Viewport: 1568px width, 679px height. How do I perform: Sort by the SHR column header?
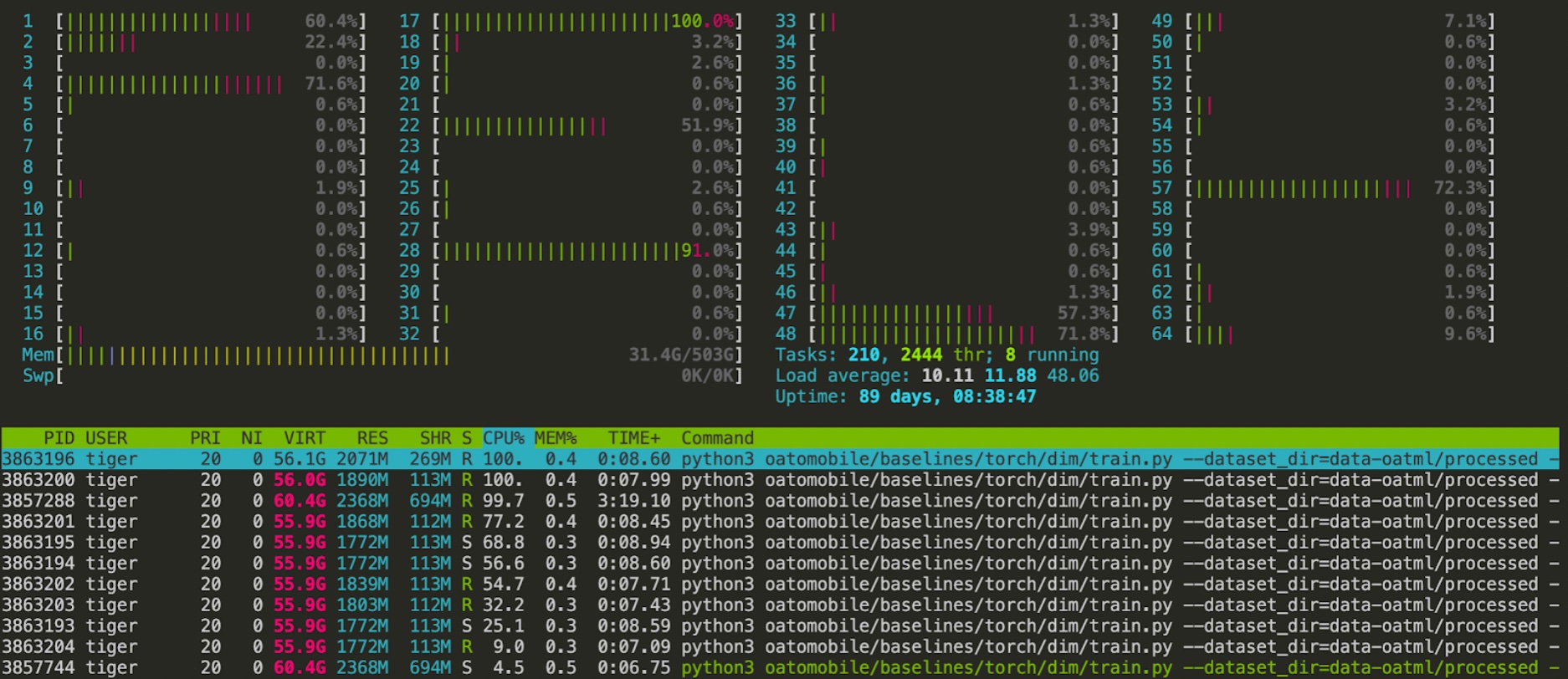(435, 438)
